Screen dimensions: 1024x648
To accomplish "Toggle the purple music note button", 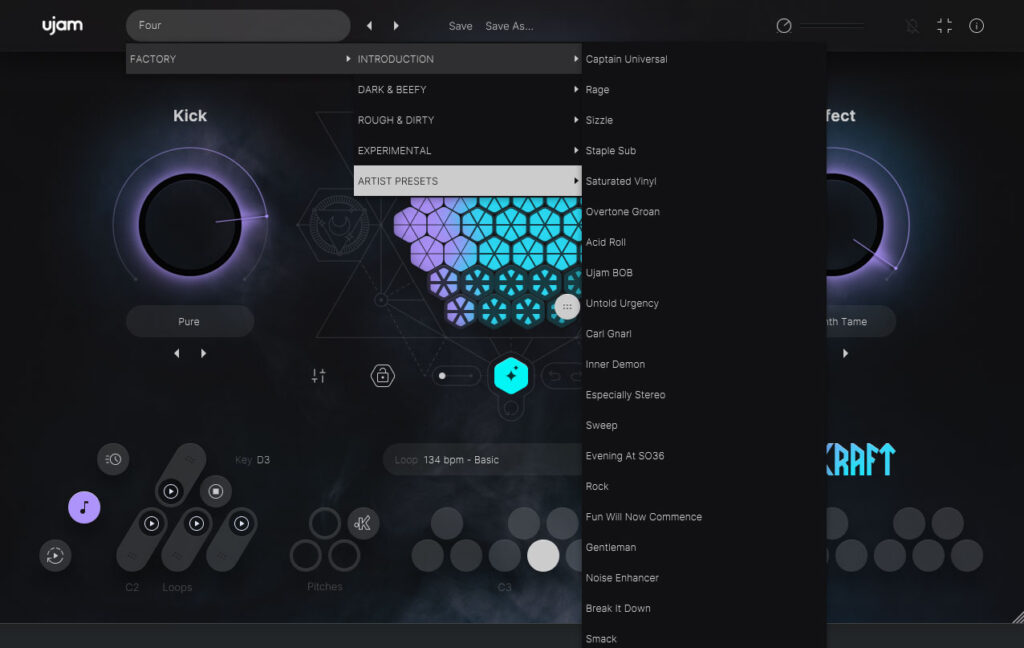I will 84,508.
